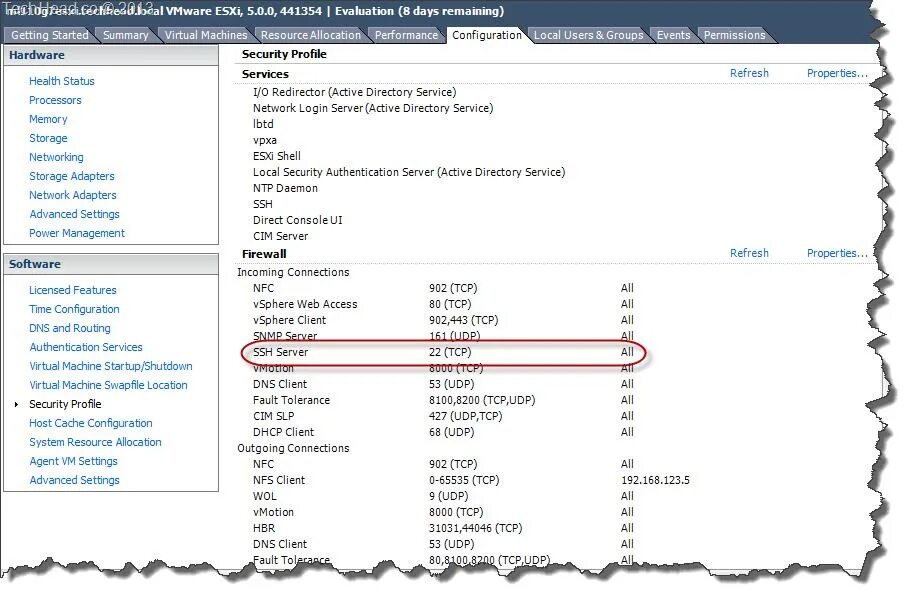
Task: Open Properties for Services section
Action: click(x=837, y=73)
